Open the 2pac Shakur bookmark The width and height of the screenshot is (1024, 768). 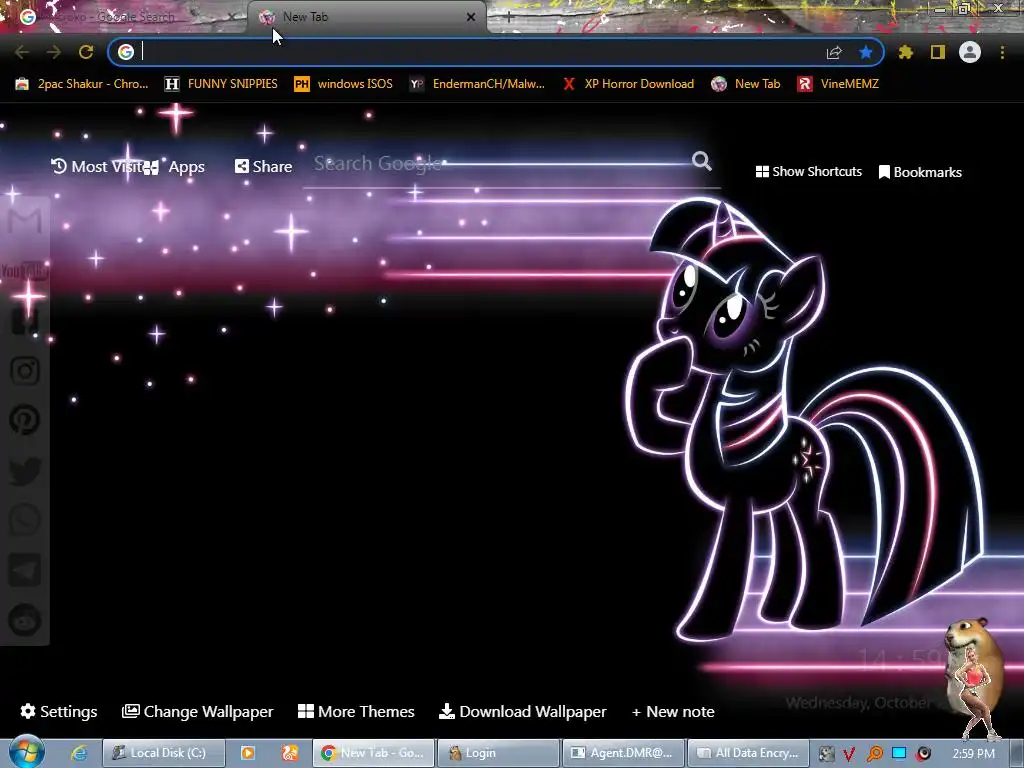(x=82, y=84)
